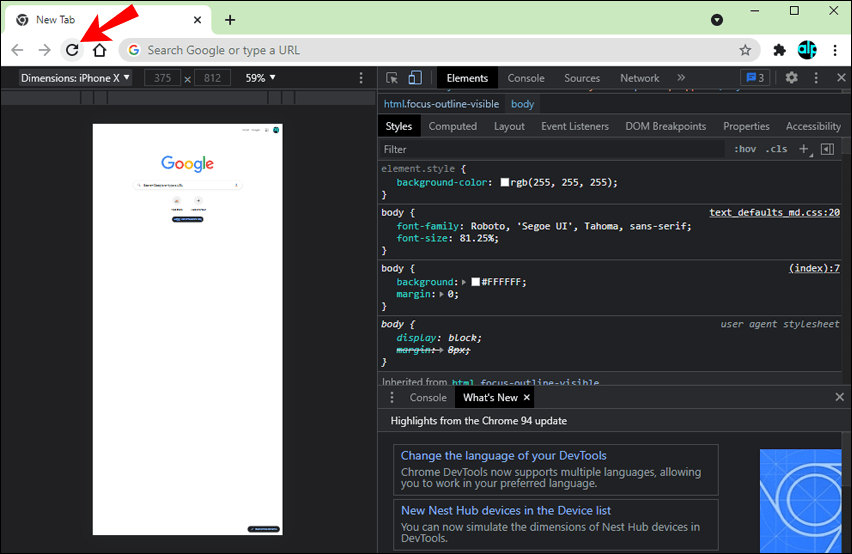Close the bottom drawer
The width and height of the screenshot is (852, 554).
click(840, 397)
